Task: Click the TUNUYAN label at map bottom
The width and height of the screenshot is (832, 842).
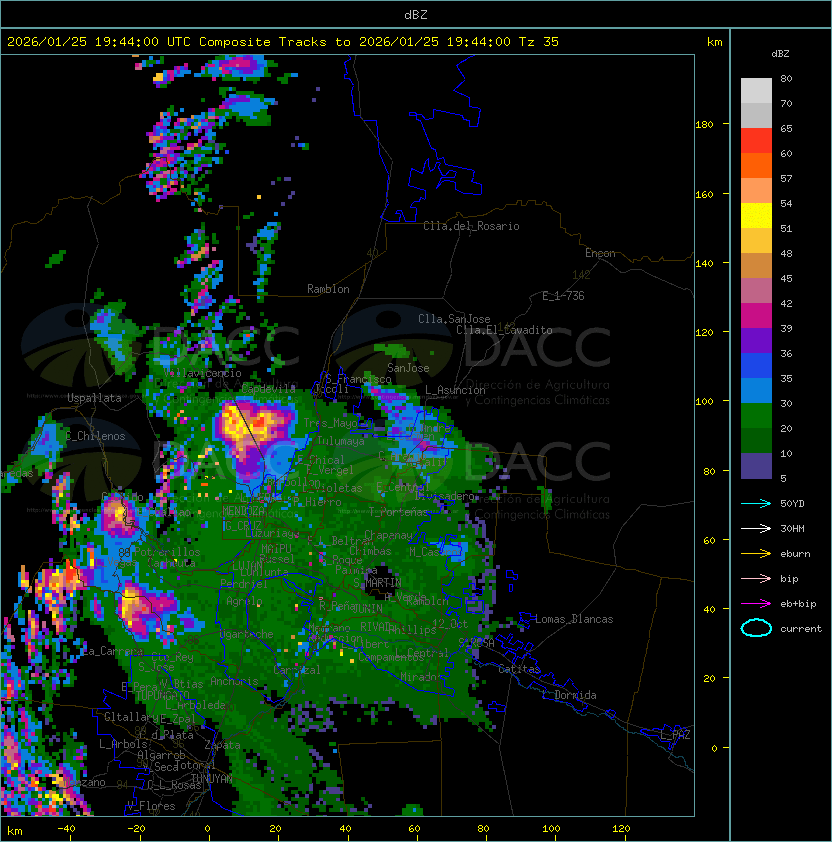Action: coord(212,779)
